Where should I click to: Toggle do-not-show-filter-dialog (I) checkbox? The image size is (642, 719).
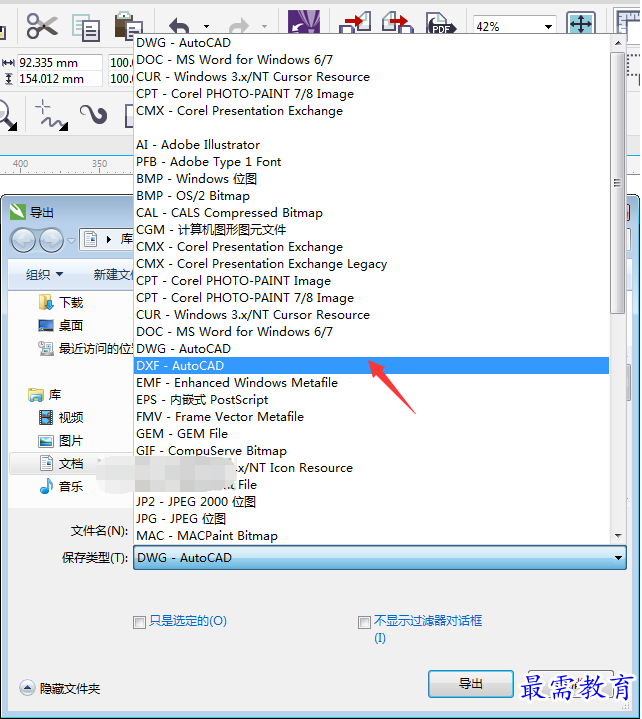364,622
